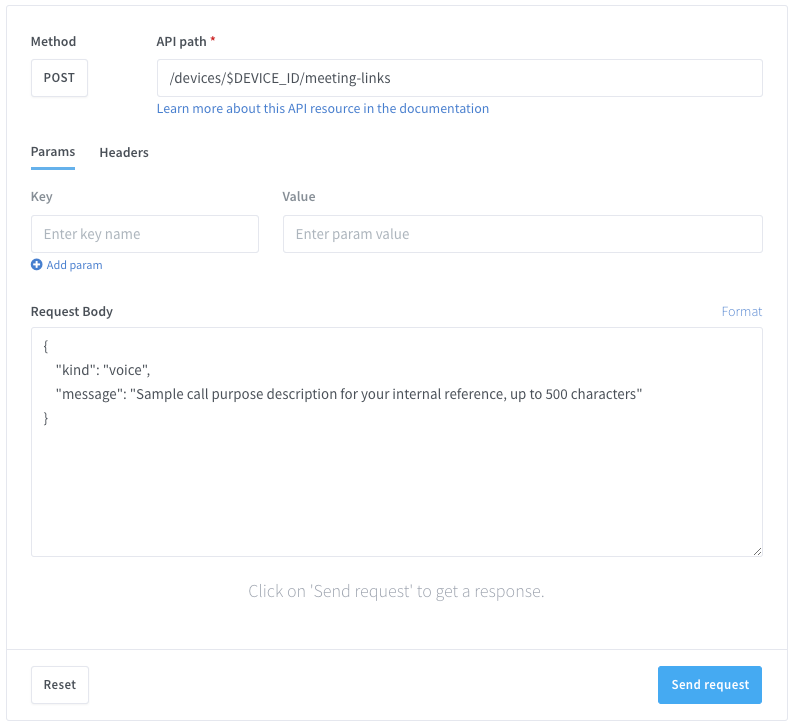The height and width of the screenshot is (728, 793).
Task: Place cursor on the "kind": "voice" line
Action: 103,370
